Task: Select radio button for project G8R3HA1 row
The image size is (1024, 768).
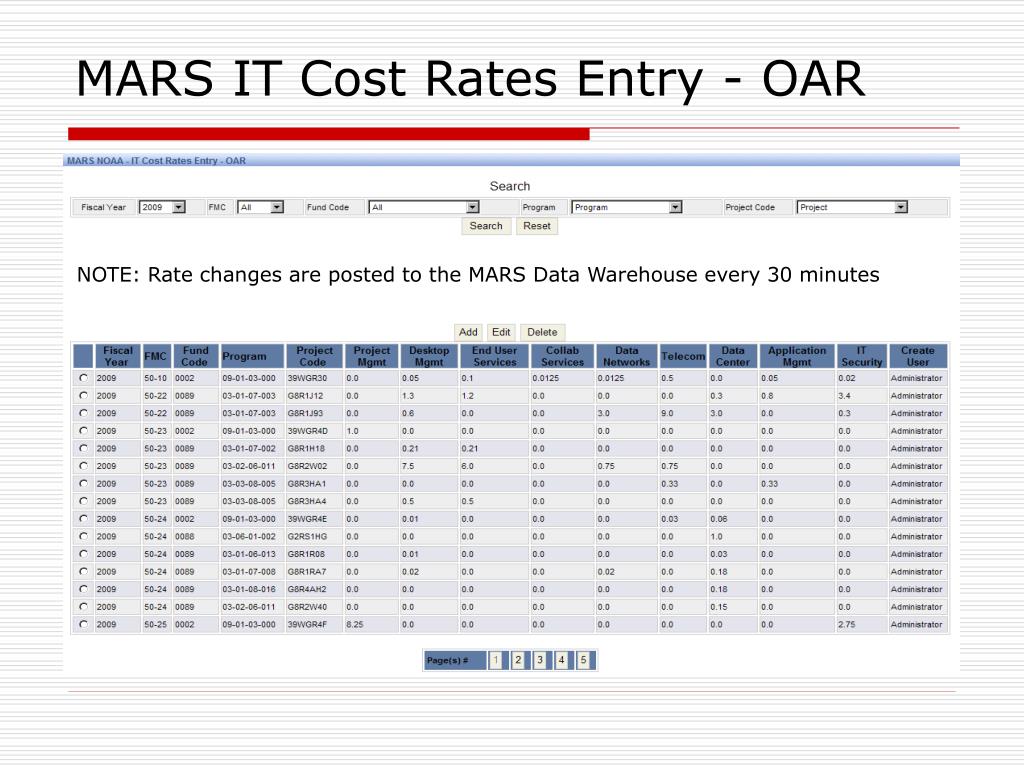Action: tap(84, 483)
